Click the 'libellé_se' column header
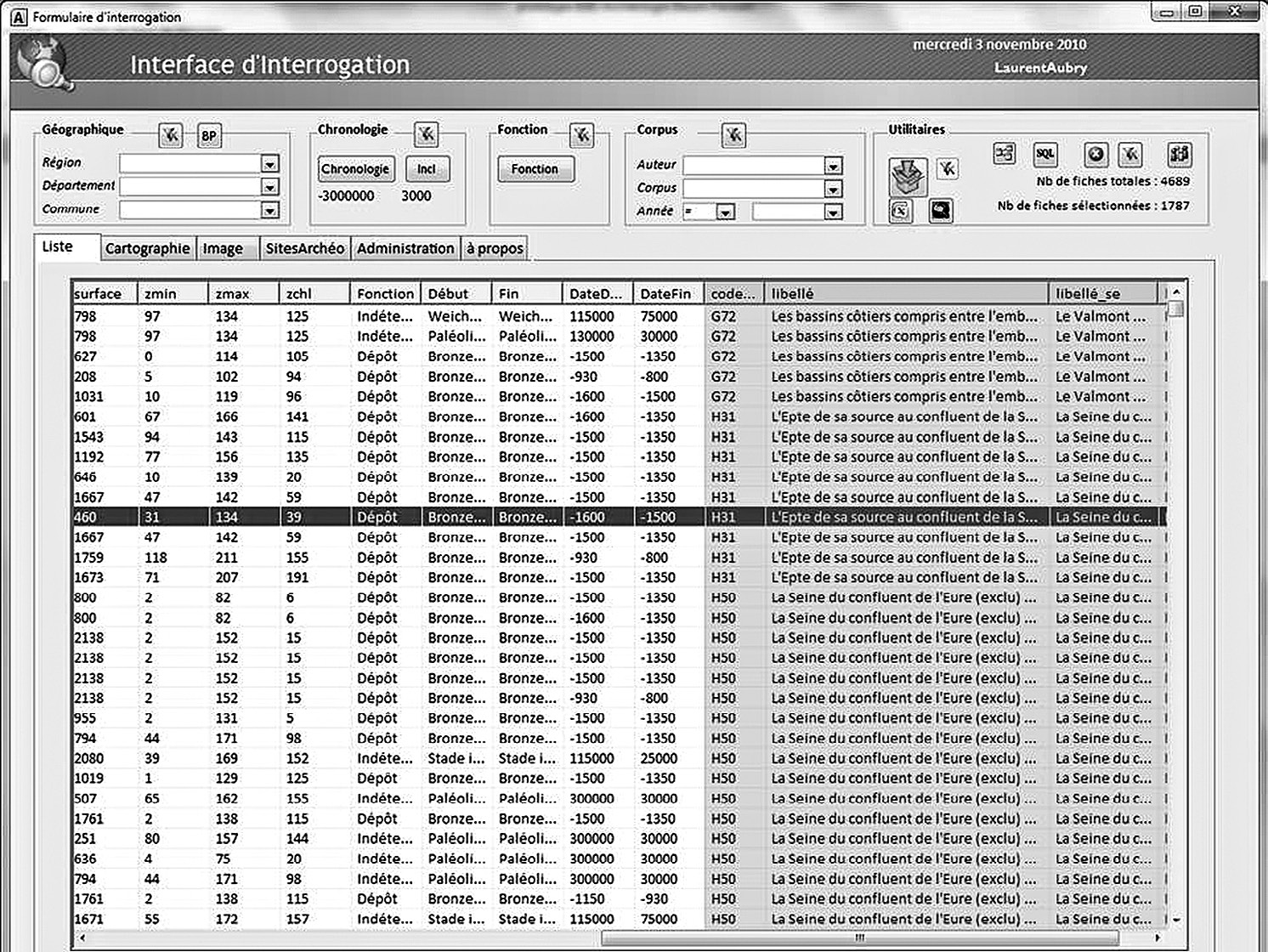Viewport: 1268px width, 952px height. click(1104, 293)
